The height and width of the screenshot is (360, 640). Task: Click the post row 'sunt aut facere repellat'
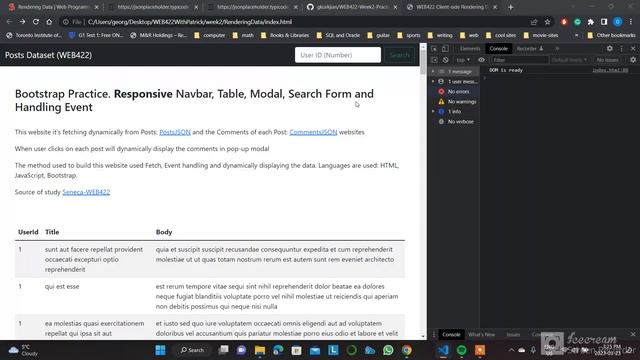pyautogui.click(x=210, y=259)
